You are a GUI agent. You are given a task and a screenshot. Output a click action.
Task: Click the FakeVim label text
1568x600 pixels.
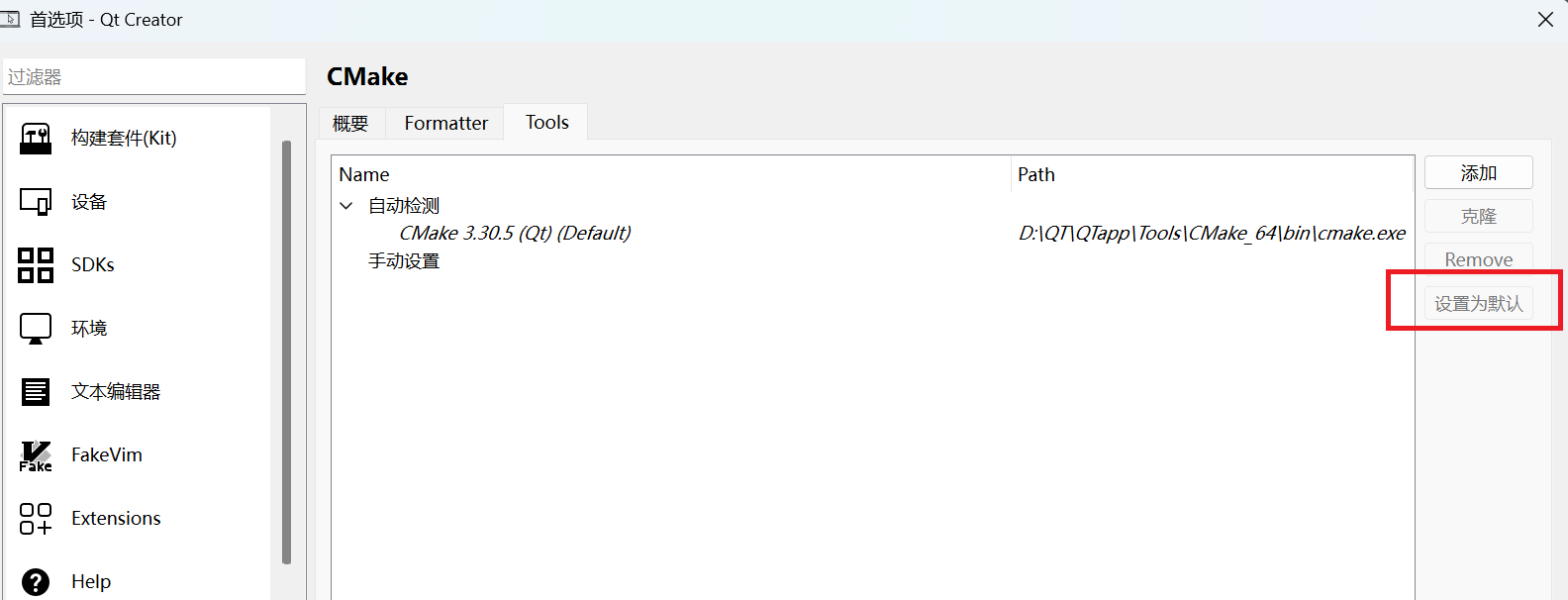pos(107,455)
